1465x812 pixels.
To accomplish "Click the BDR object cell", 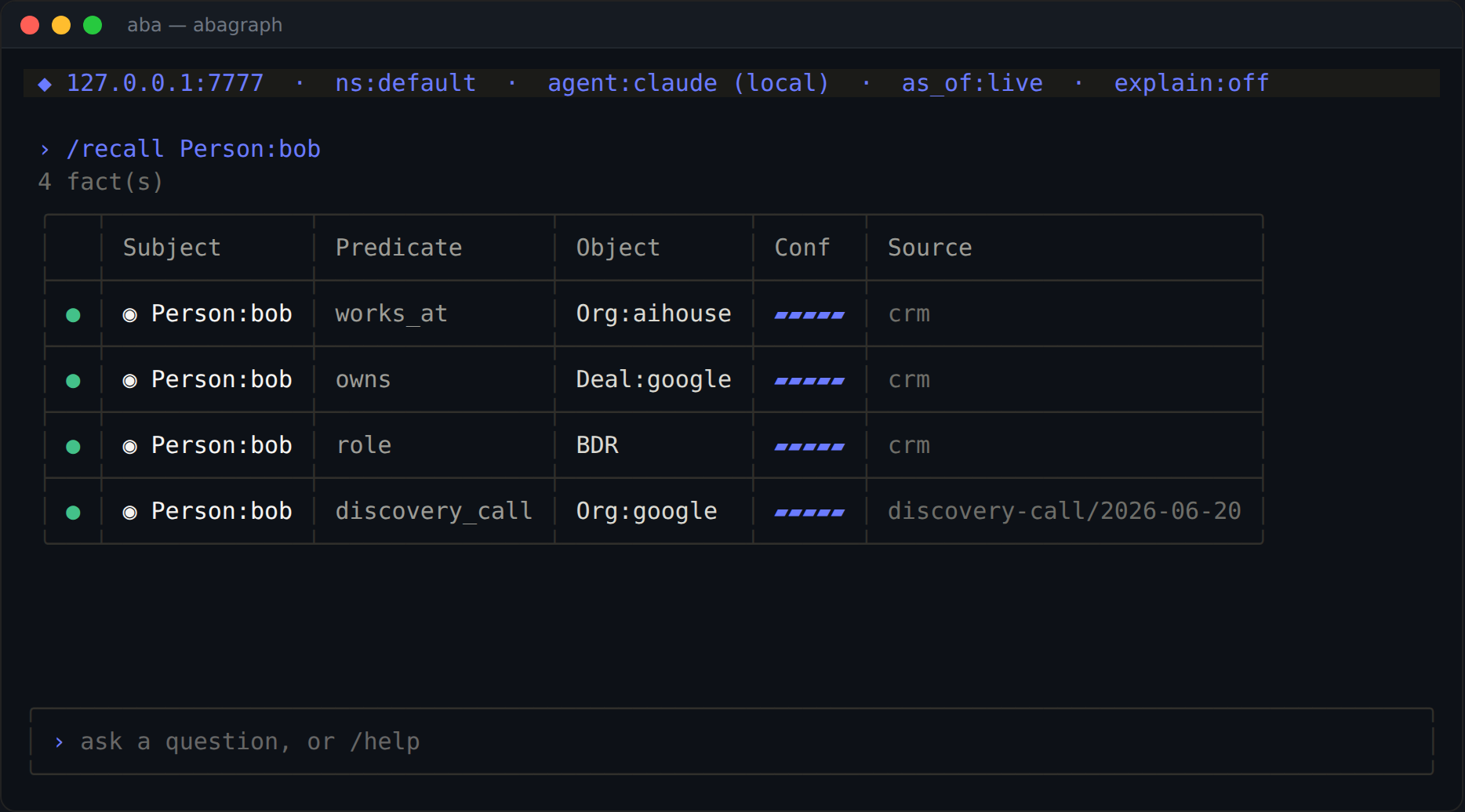I will pos(598,445).
